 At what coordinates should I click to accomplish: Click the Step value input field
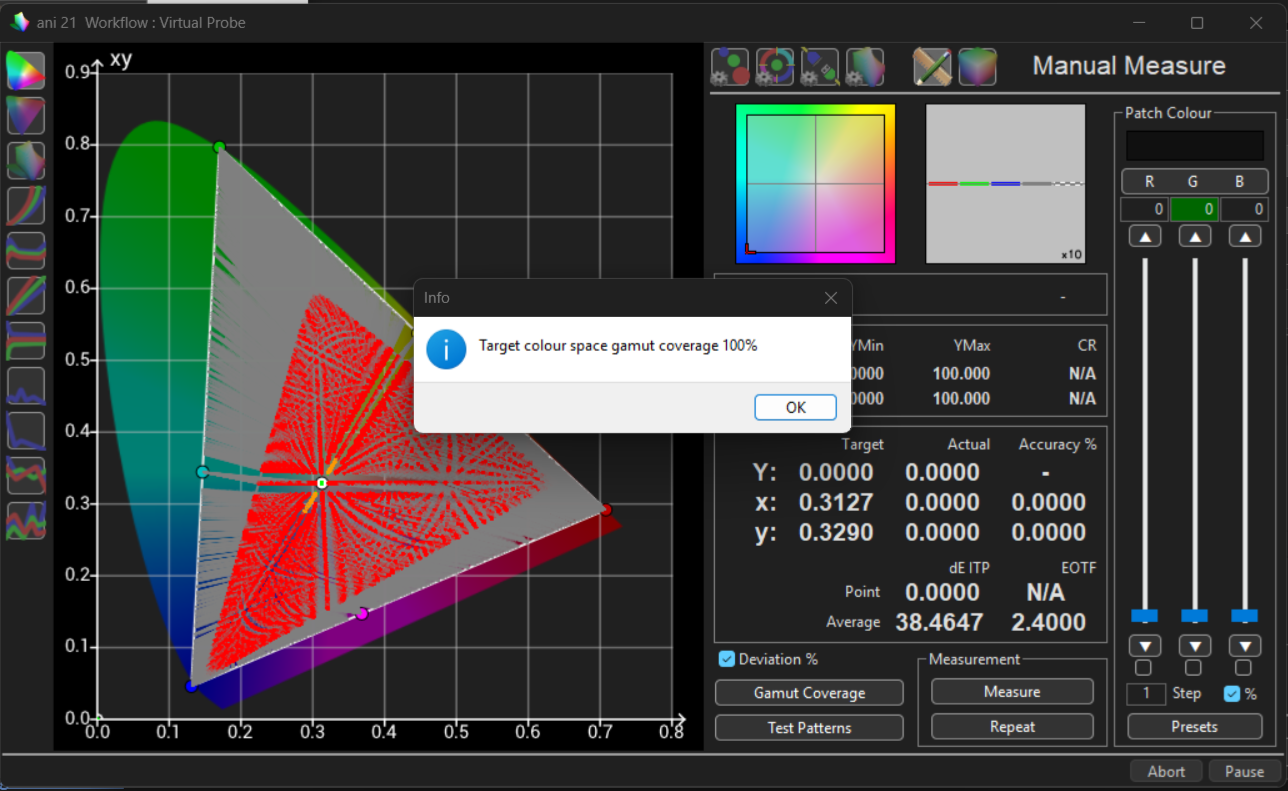1145,693
